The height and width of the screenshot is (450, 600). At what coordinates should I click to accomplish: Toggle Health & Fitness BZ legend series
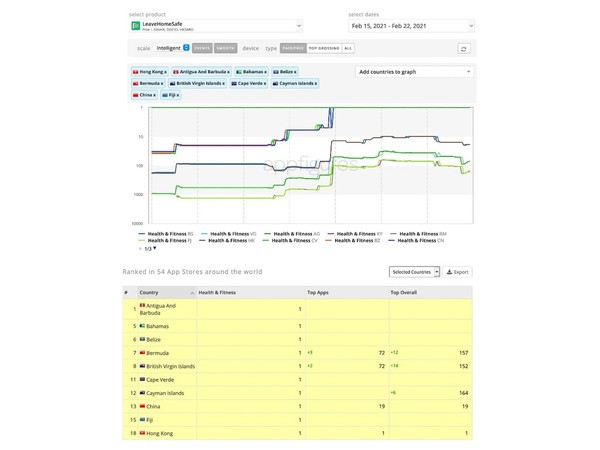pos(353,241)
